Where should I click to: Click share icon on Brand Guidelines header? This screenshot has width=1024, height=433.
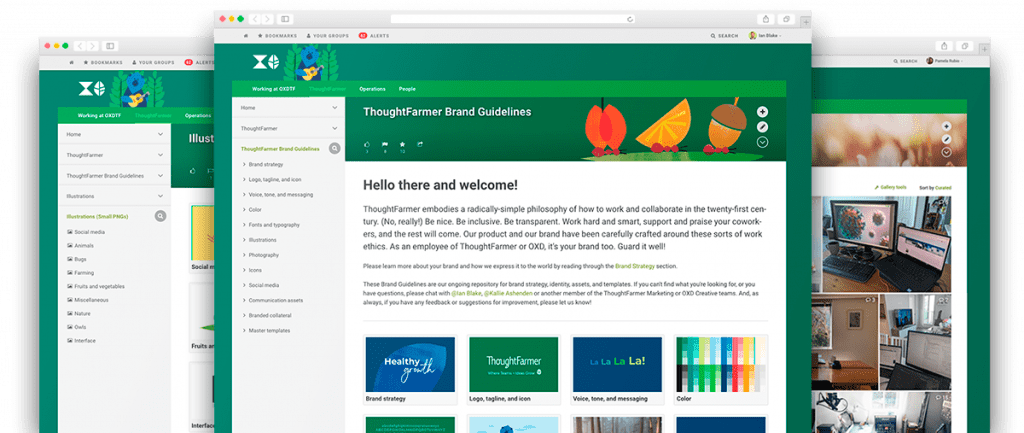[420, 144]
